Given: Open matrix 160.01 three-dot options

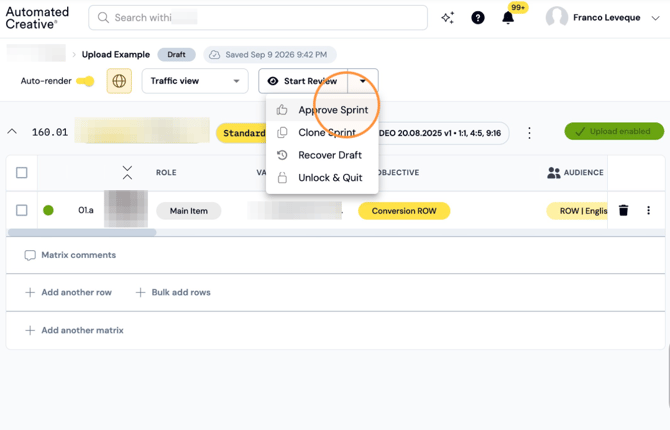Looking at the screenshot, I should 529,133.
